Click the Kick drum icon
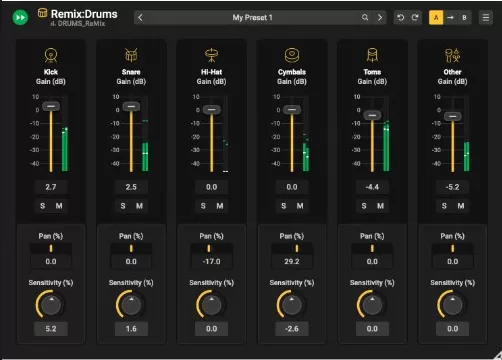The height and width of the screenshot is (360, 502). 51,55
